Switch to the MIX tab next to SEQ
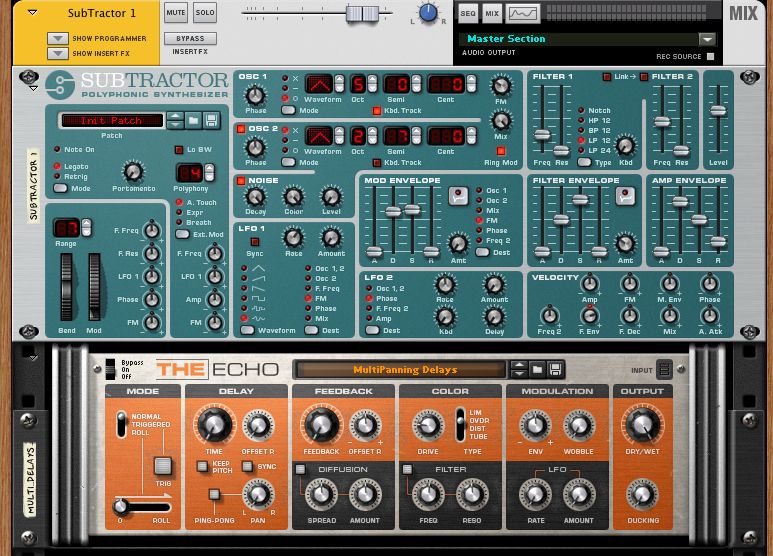This screenshot has width=773, height=556. click(x=492, y=13)
